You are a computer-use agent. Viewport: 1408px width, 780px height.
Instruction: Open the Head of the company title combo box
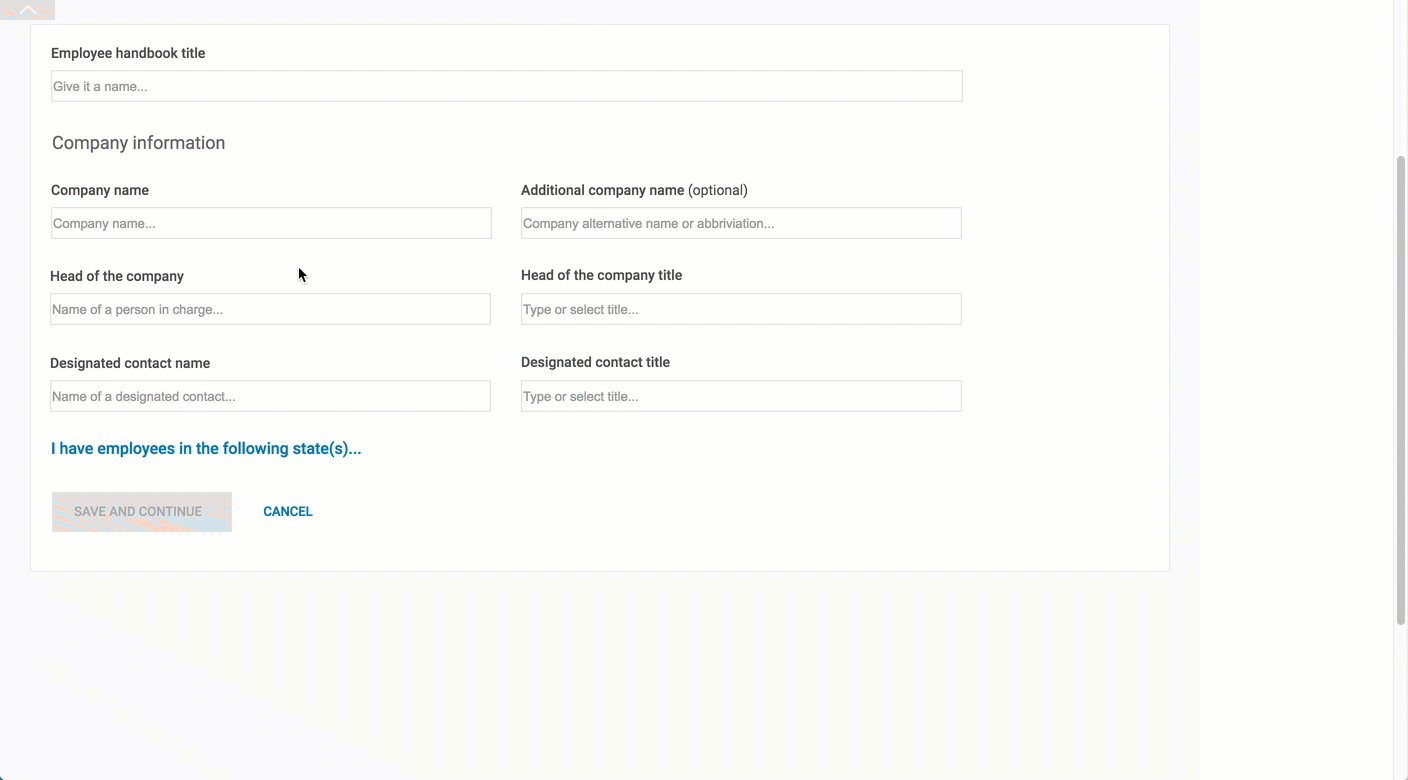pyautogui.click(x=741, y=309)
